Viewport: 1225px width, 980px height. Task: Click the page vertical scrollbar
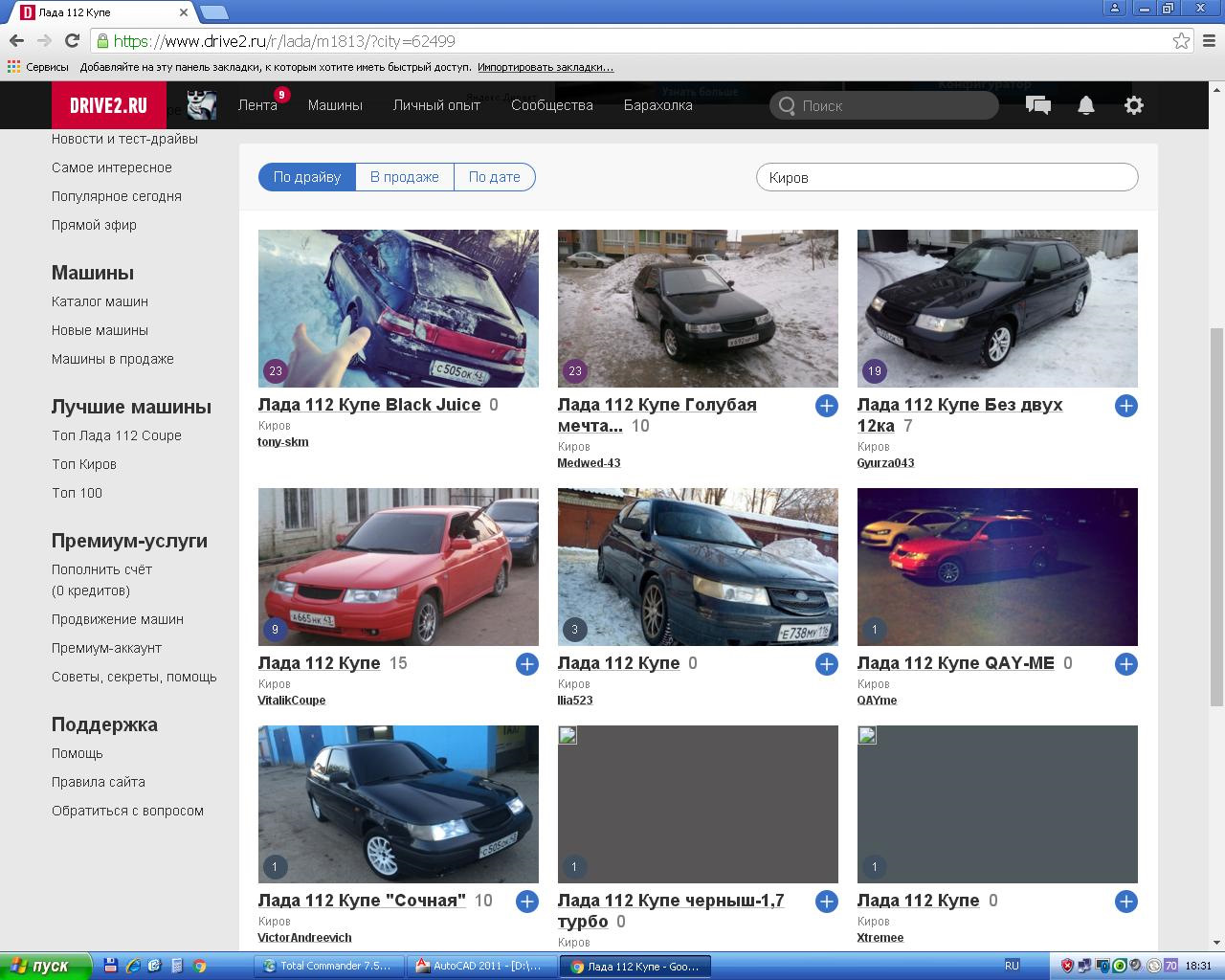1217,517
